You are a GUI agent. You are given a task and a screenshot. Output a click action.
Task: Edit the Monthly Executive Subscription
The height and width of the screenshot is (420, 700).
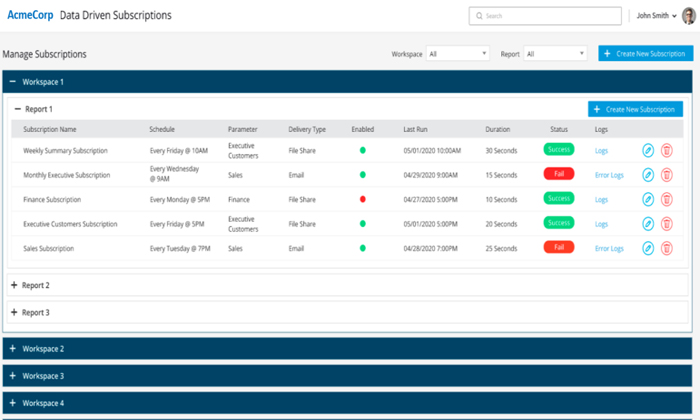648,175
